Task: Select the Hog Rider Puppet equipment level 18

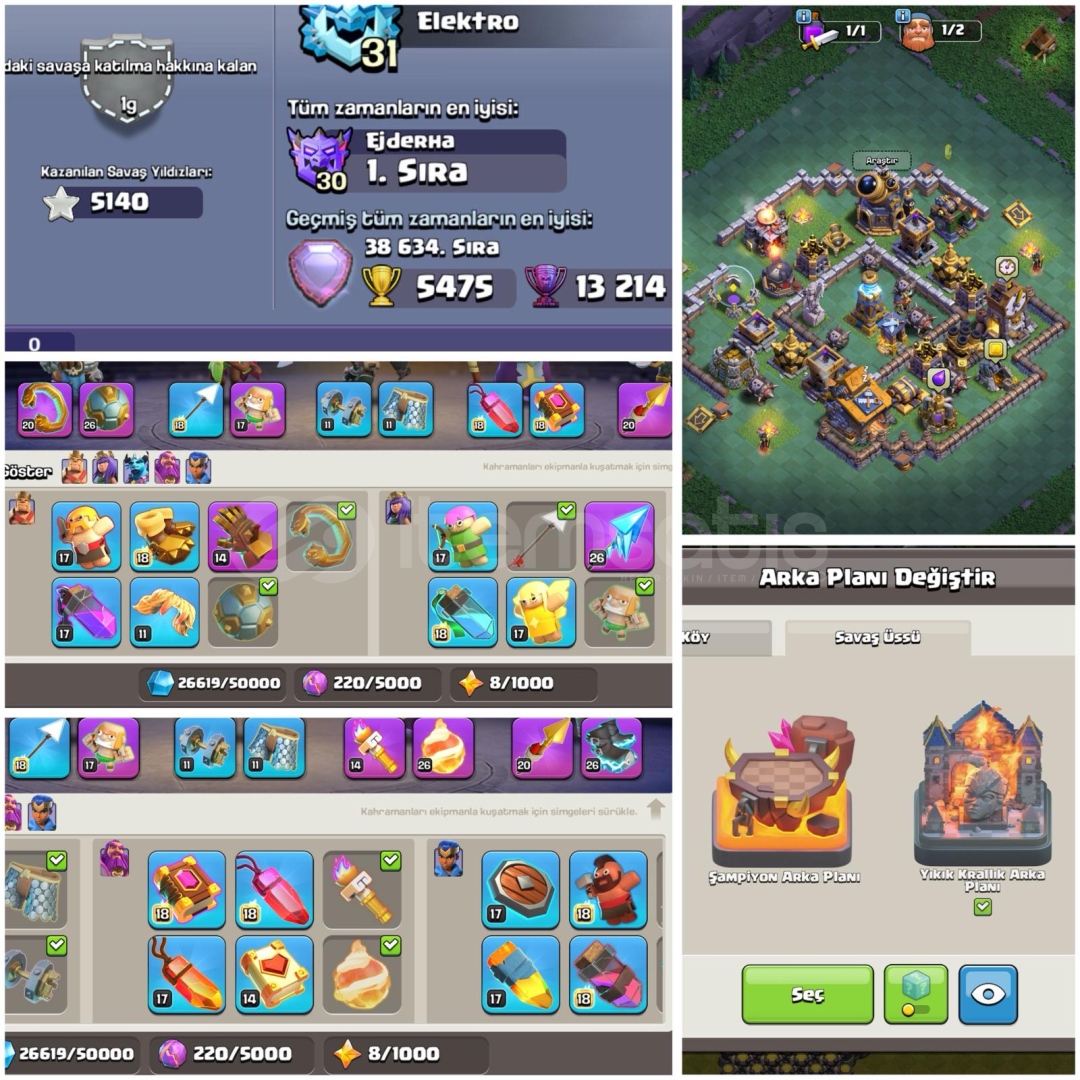Action: pyautogui.click(x=608, y=890)
